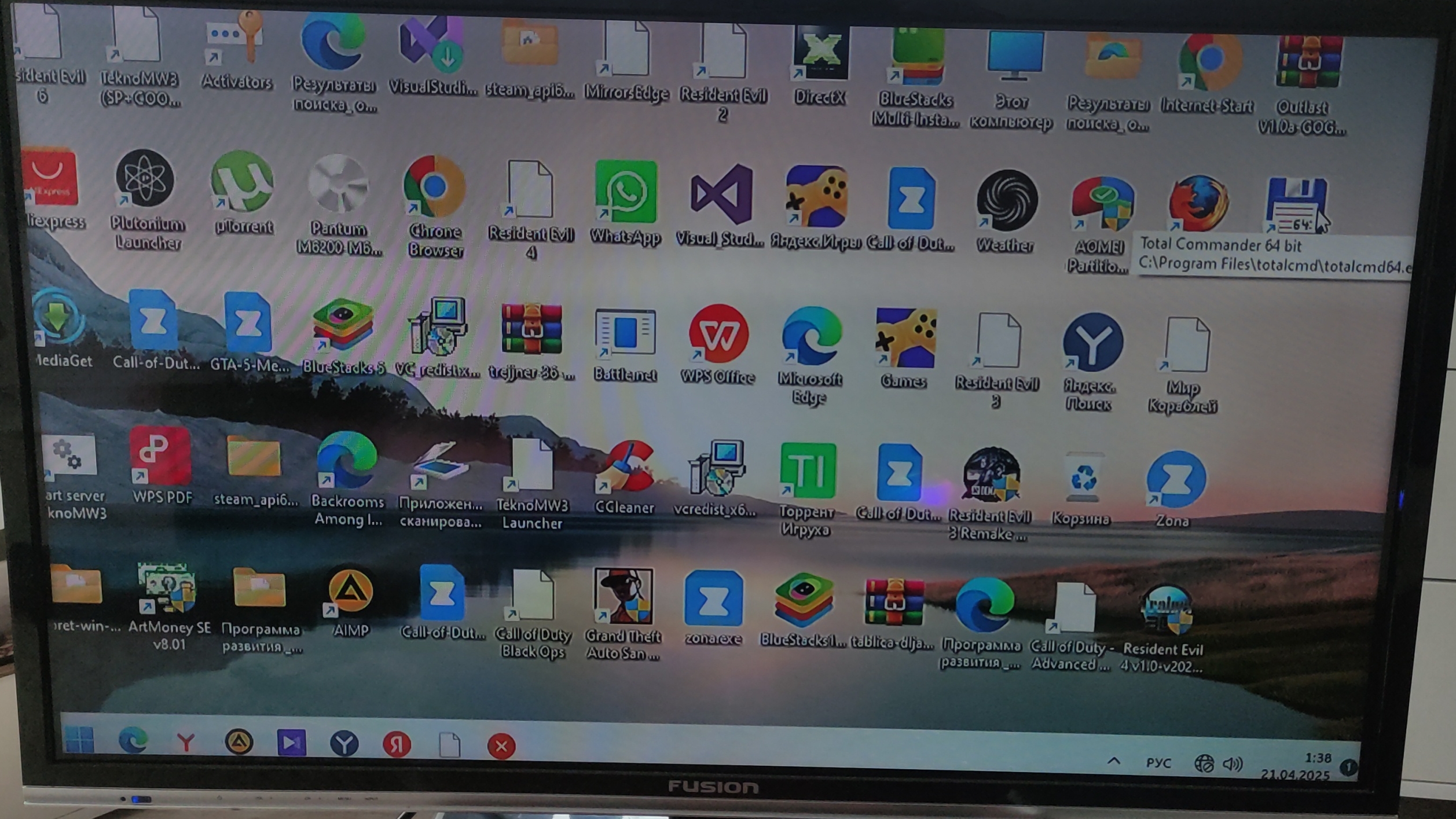Viewport: 1456px width, 819px height.
Task: Select the Plutonium Launcher icon
Action: tap(145, 179)
